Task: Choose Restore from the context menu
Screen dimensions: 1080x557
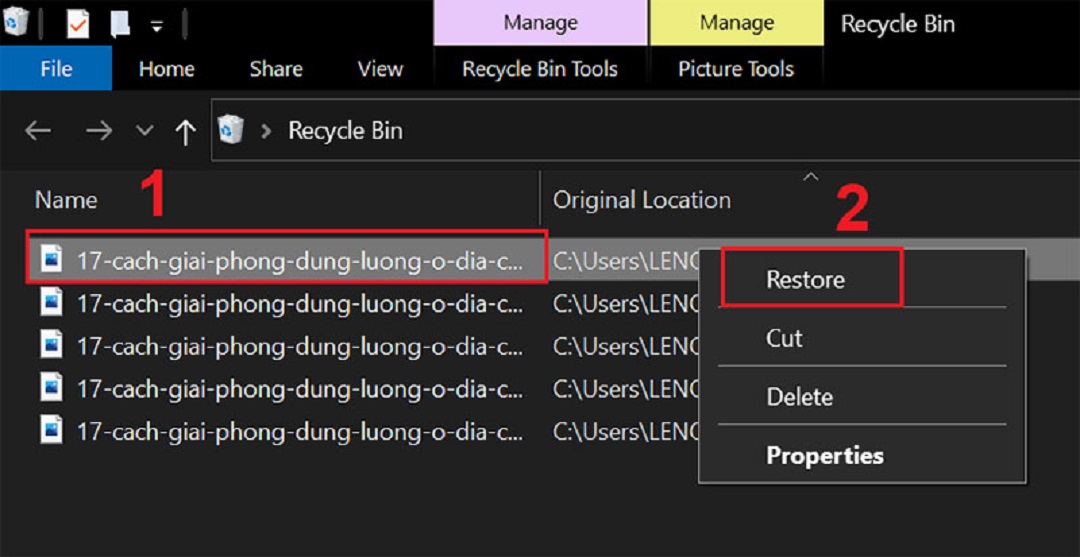Action: coord(862,279)
